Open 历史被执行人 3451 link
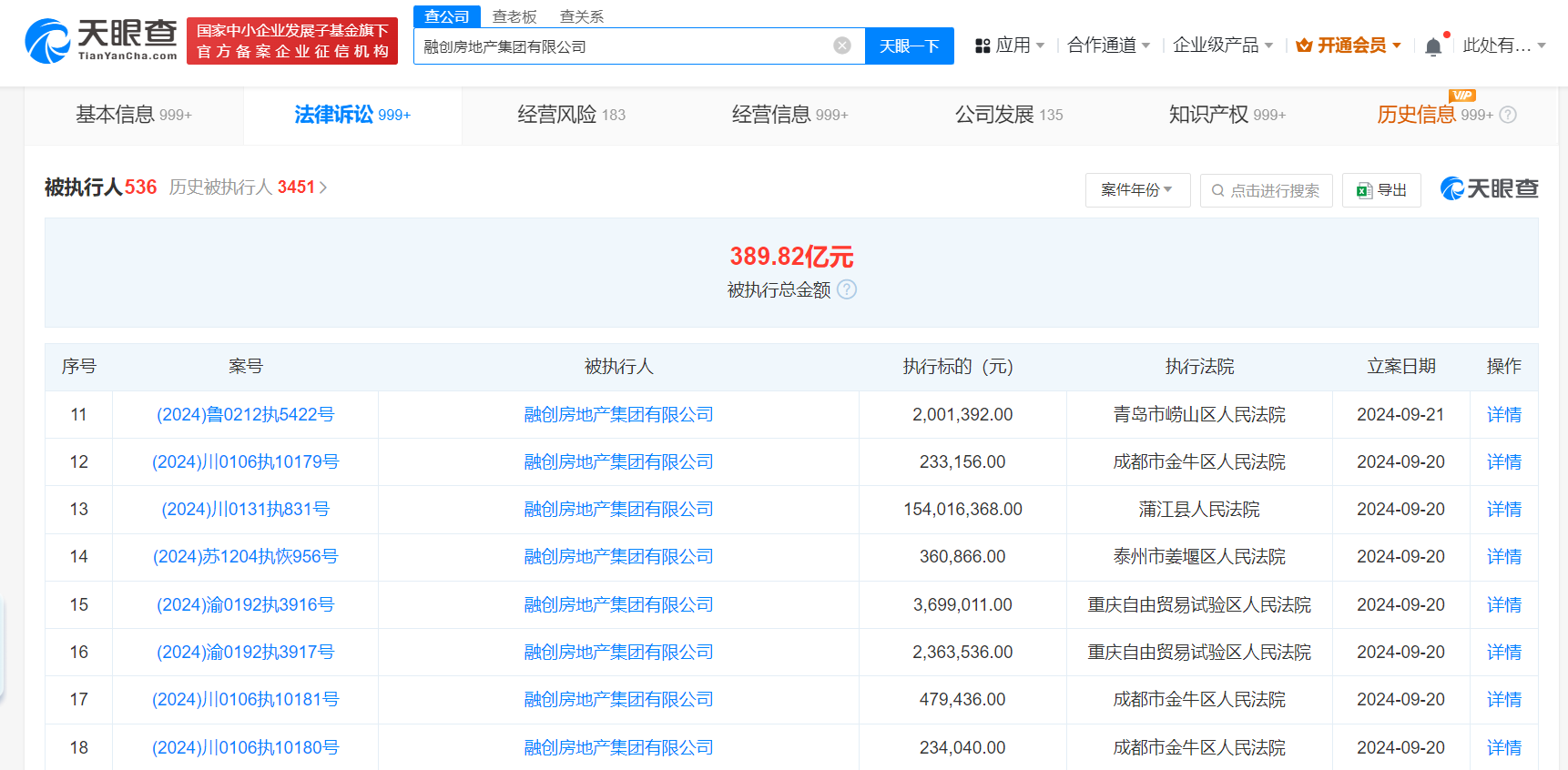Viewport: 1568px width, 770px height. point(248,187)
